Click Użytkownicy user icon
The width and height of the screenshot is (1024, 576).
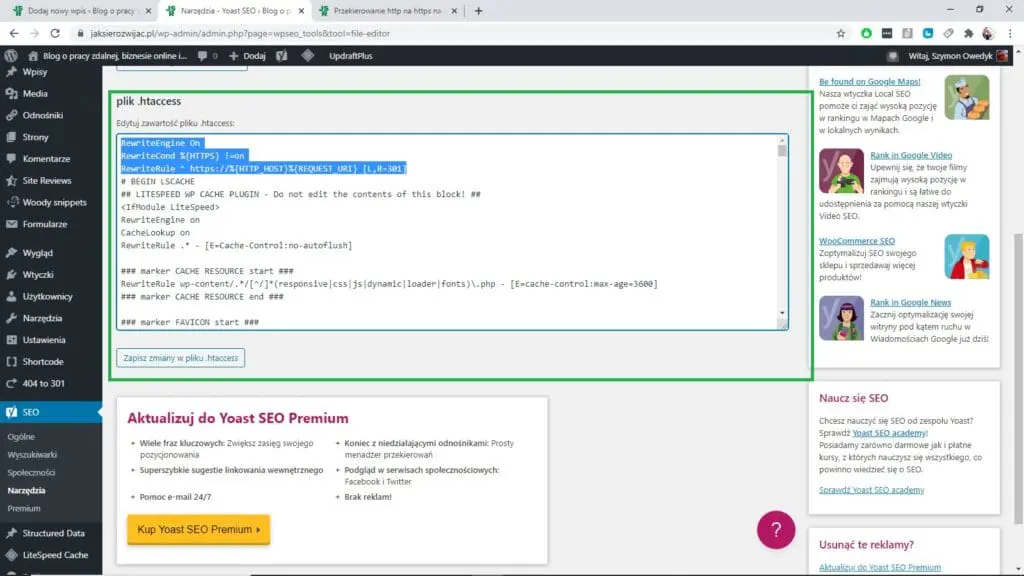coord(11,296)
